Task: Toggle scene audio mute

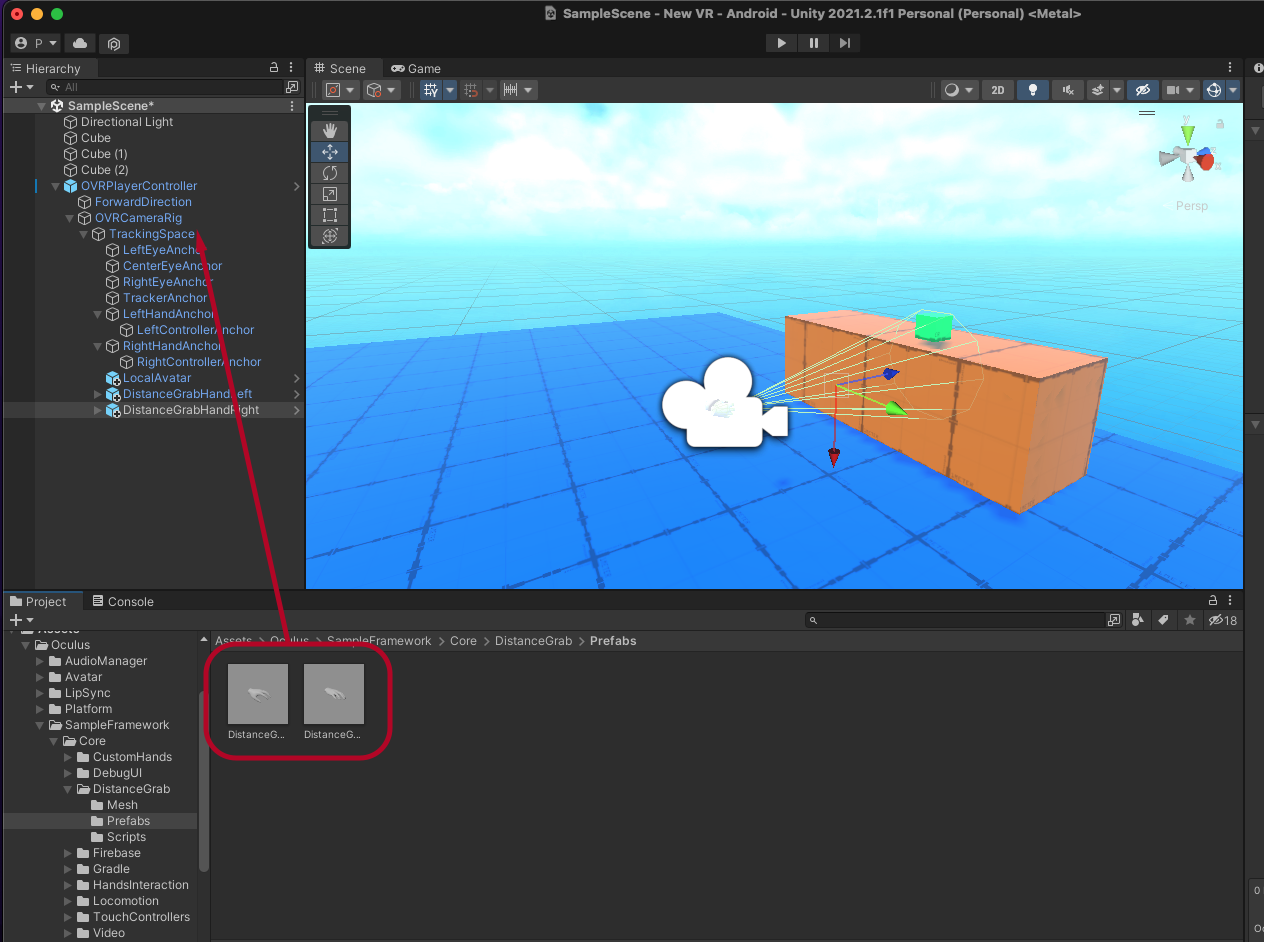Action: click(1068, 90)
